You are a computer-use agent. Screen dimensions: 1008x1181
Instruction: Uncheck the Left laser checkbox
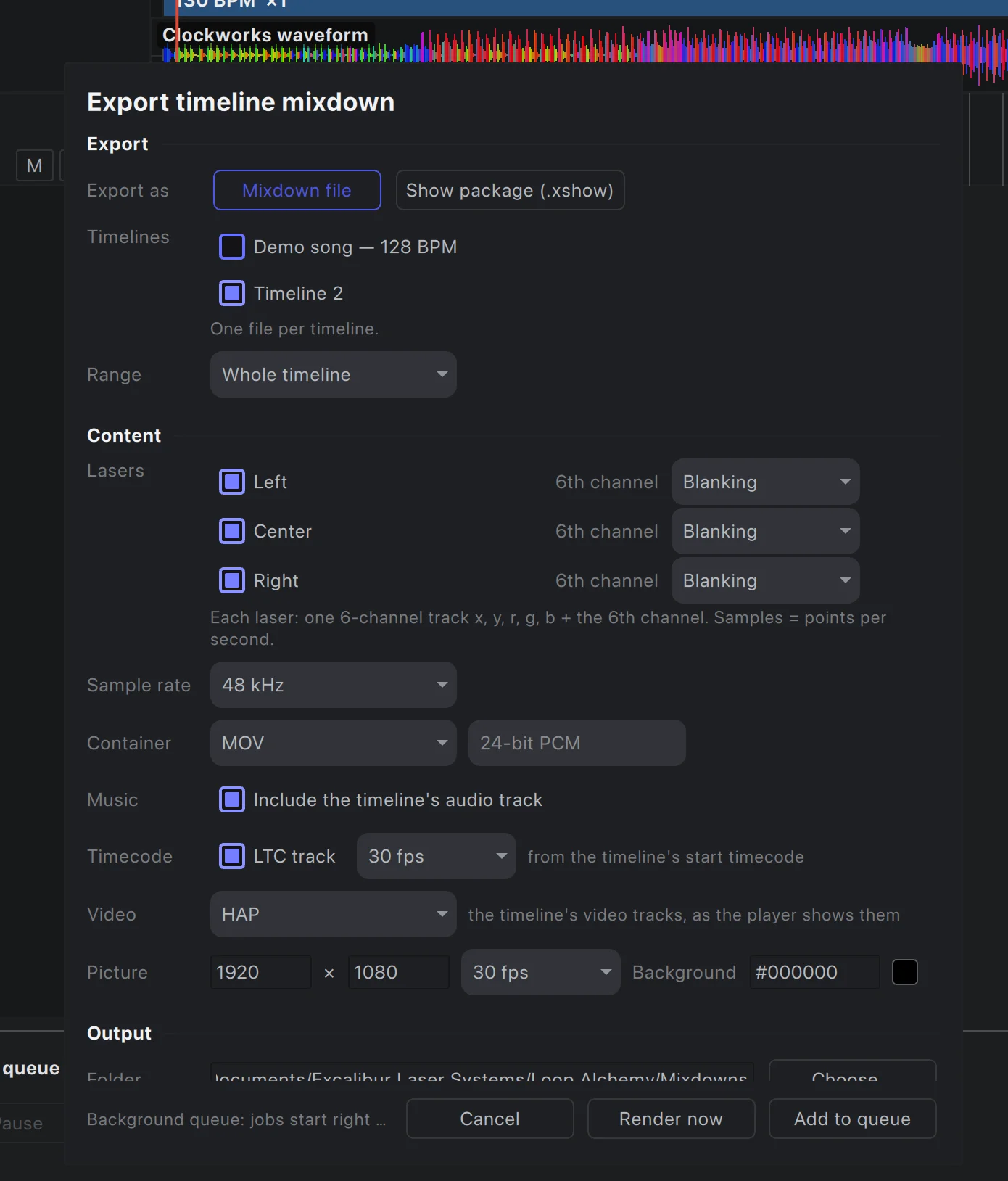(232, 482)
